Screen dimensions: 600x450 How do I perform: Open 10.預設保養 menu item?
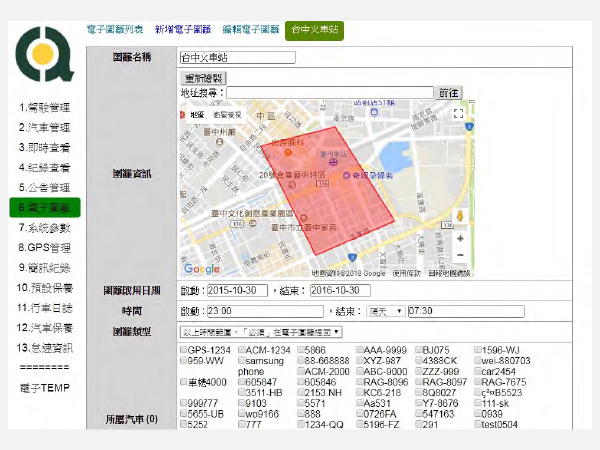[45, 288]
